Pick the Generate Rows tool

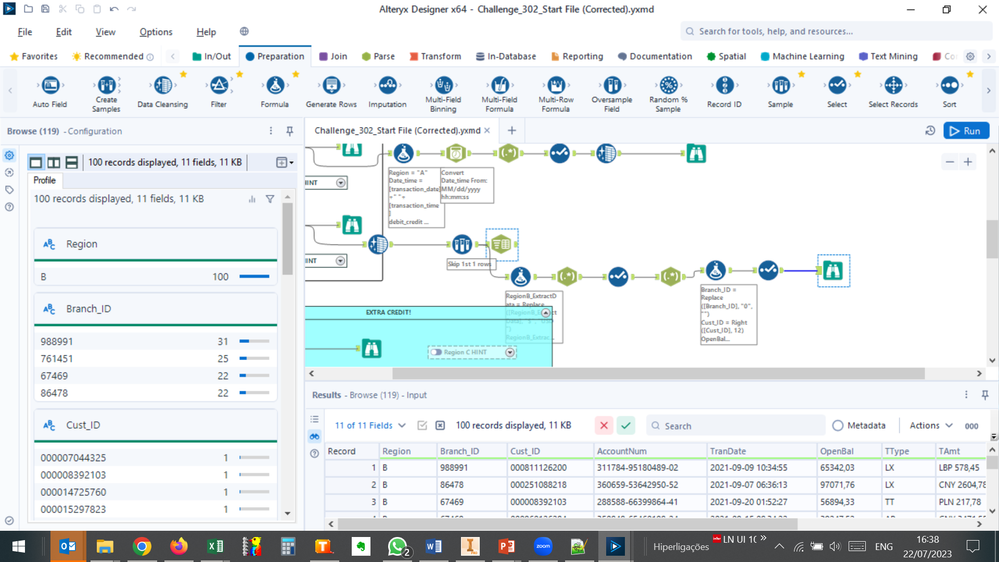331,92
